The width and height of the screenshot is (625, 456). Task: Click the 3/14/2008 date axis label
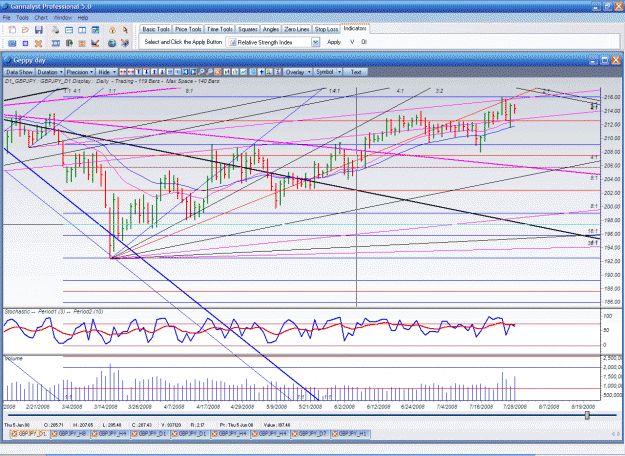[105, 407]
